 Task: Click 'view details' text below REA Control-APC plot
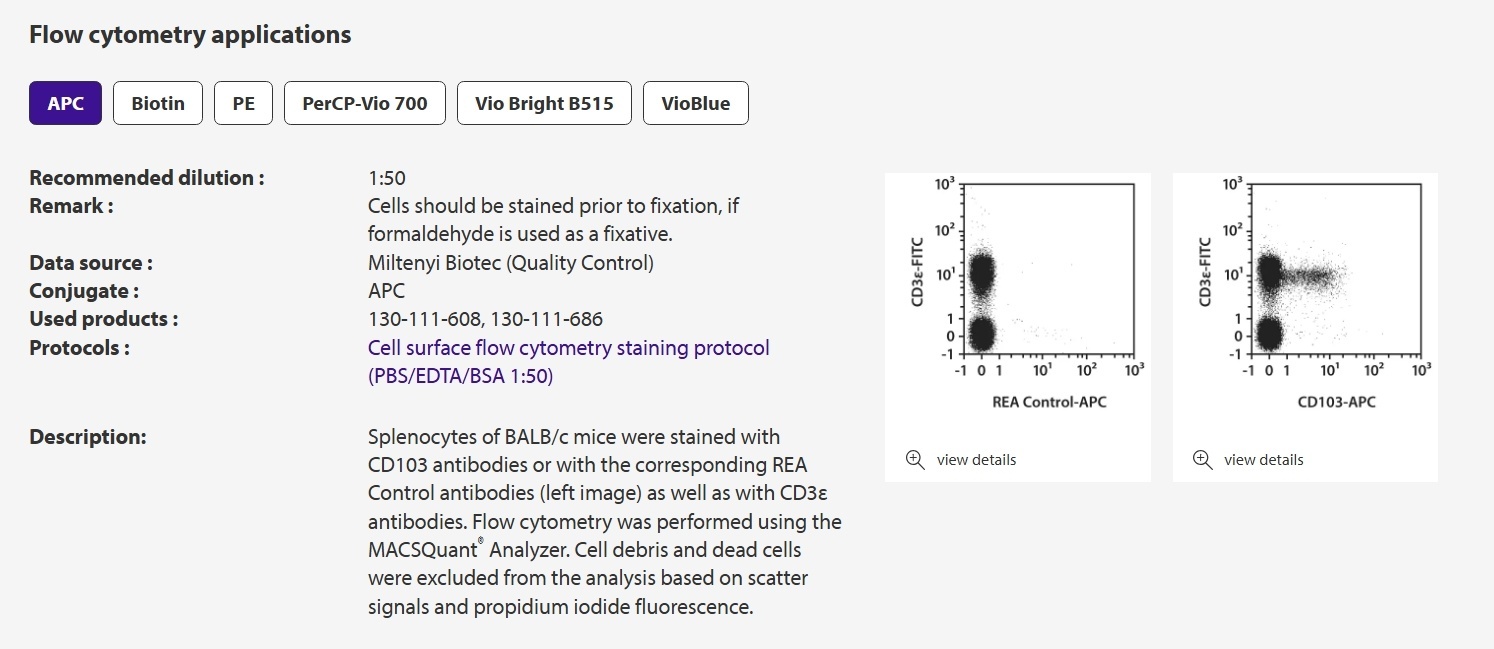point(976,460)
